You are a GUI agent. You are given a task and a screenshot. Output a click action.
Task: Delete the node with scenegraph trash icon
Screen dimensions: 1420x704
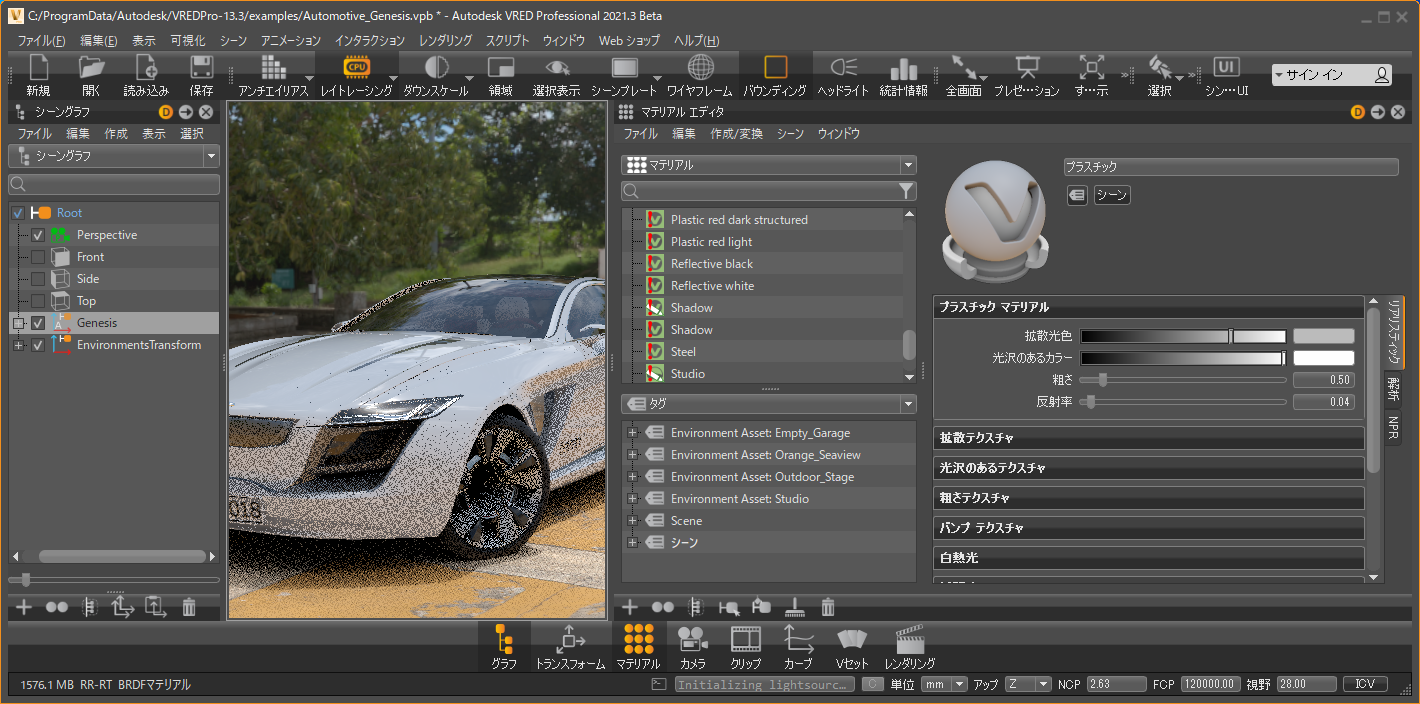[189, 607]
